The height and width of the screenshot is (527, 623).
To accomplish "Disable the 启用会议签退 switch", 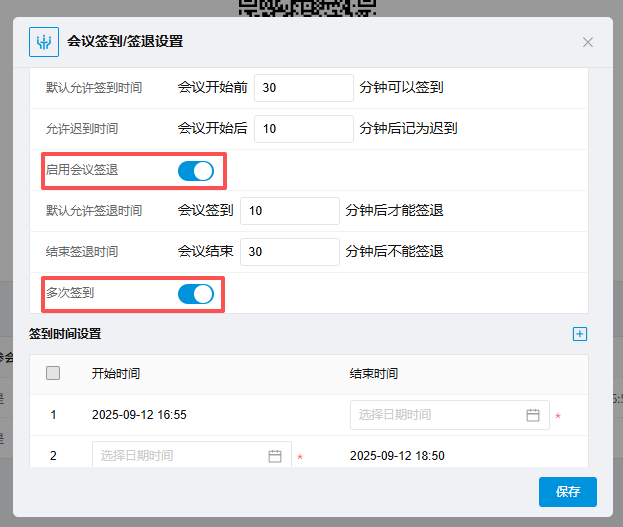I will (196, 171).
